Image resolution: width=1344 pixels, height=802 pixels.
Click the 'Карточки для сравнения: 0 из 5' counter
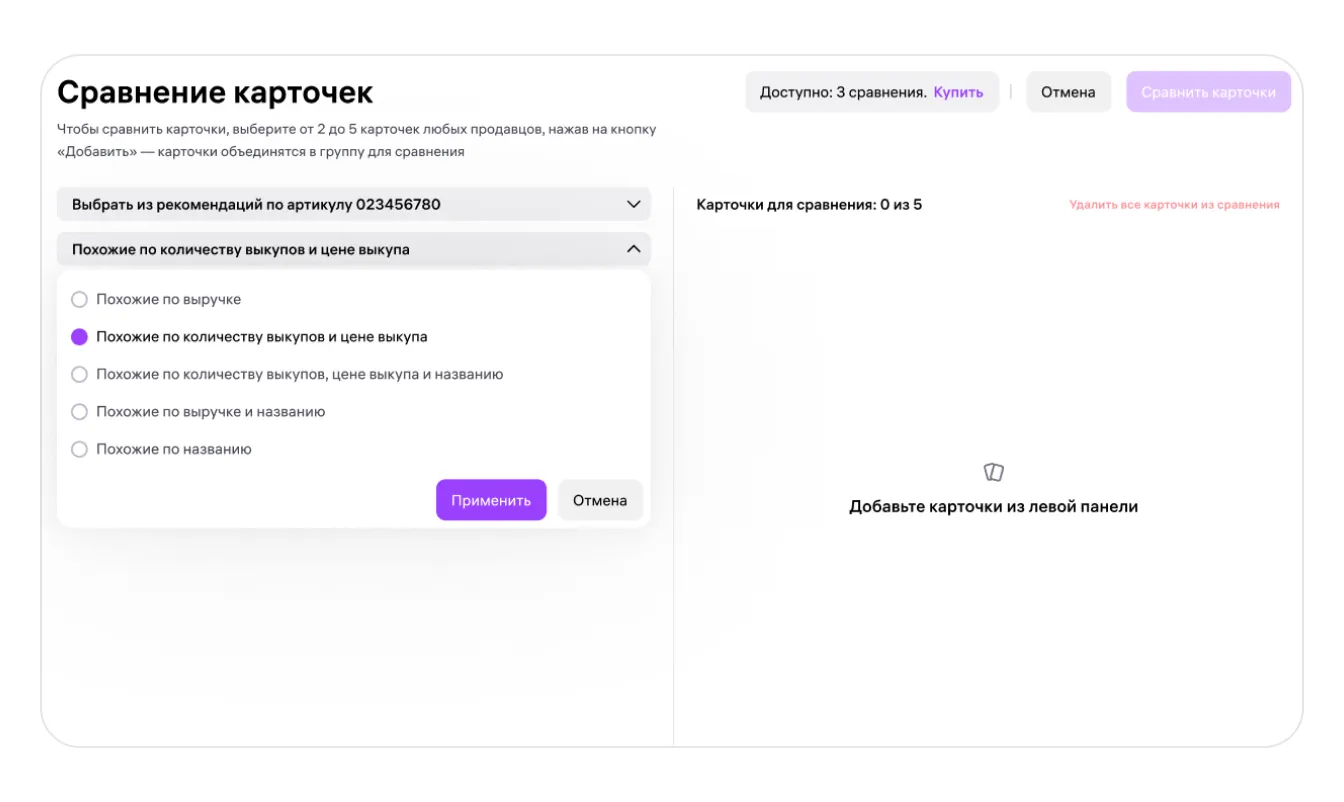(x=809, y=205)
